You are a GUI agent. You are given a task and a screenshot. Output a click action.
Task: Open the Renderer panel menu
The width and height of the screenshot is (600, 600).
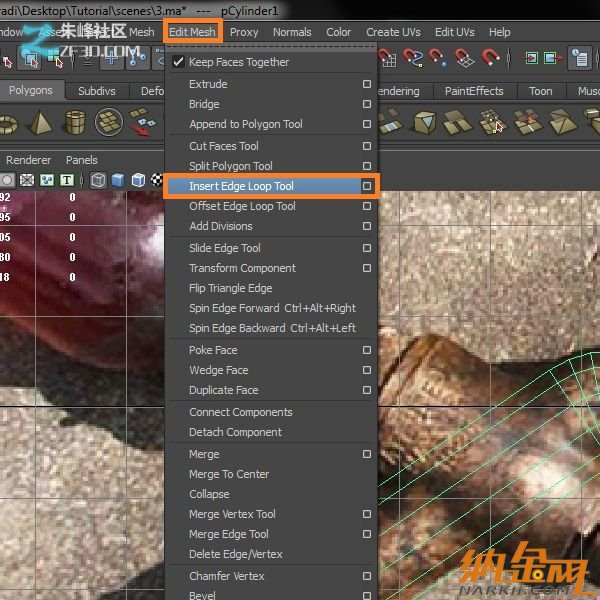[x=28, y=160]
